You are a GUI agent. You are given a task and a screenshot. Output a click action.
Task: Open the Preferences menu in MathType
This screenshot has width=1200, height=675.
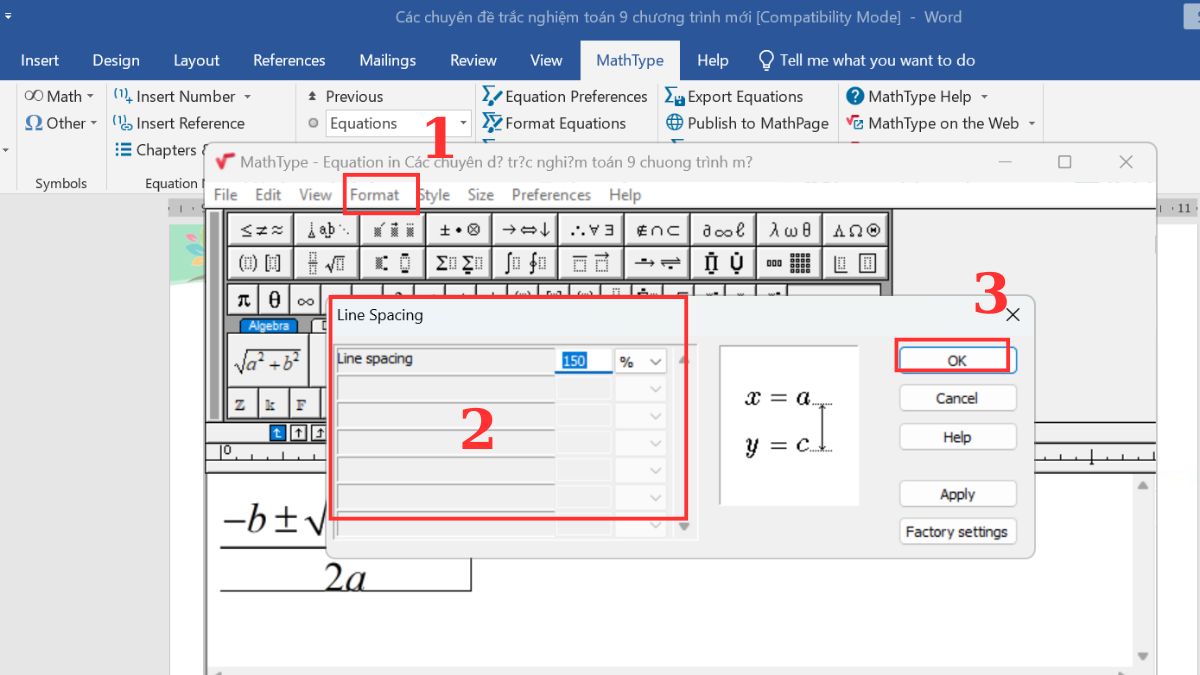[551, 195]
